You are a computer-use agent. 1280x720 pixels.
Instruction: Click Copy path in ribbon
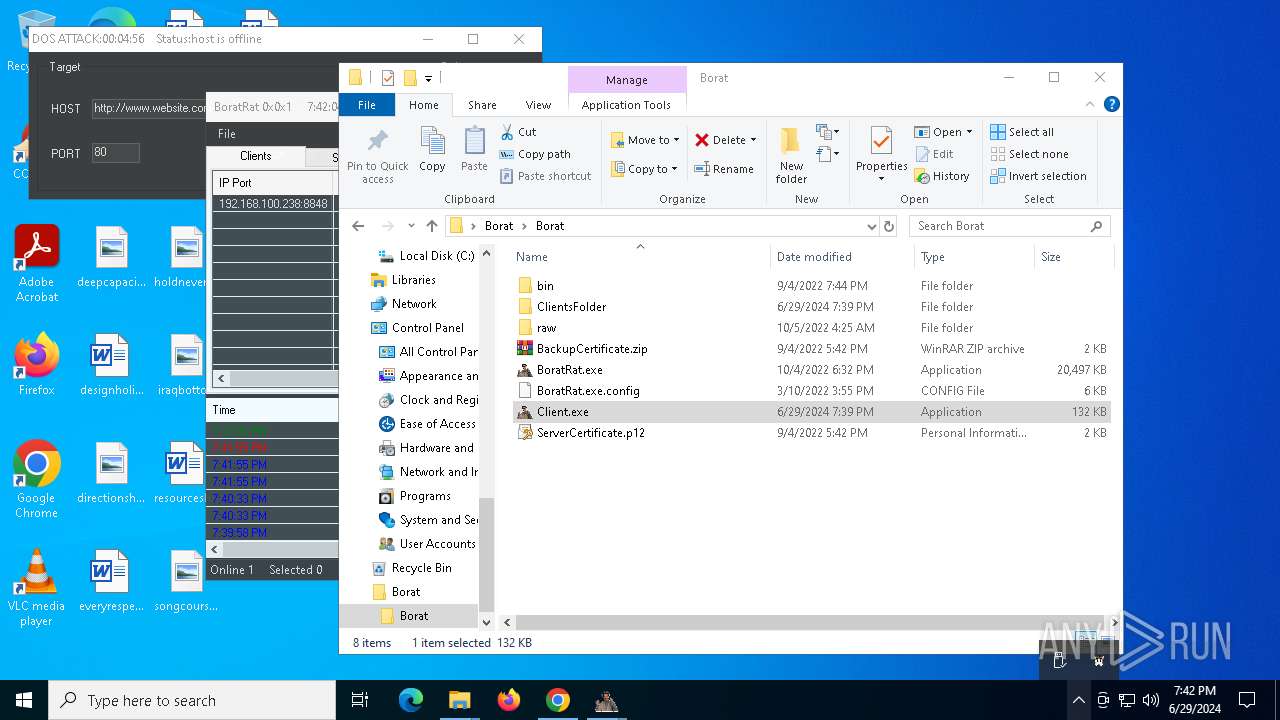pyautogui.click(x=534, y=154)
